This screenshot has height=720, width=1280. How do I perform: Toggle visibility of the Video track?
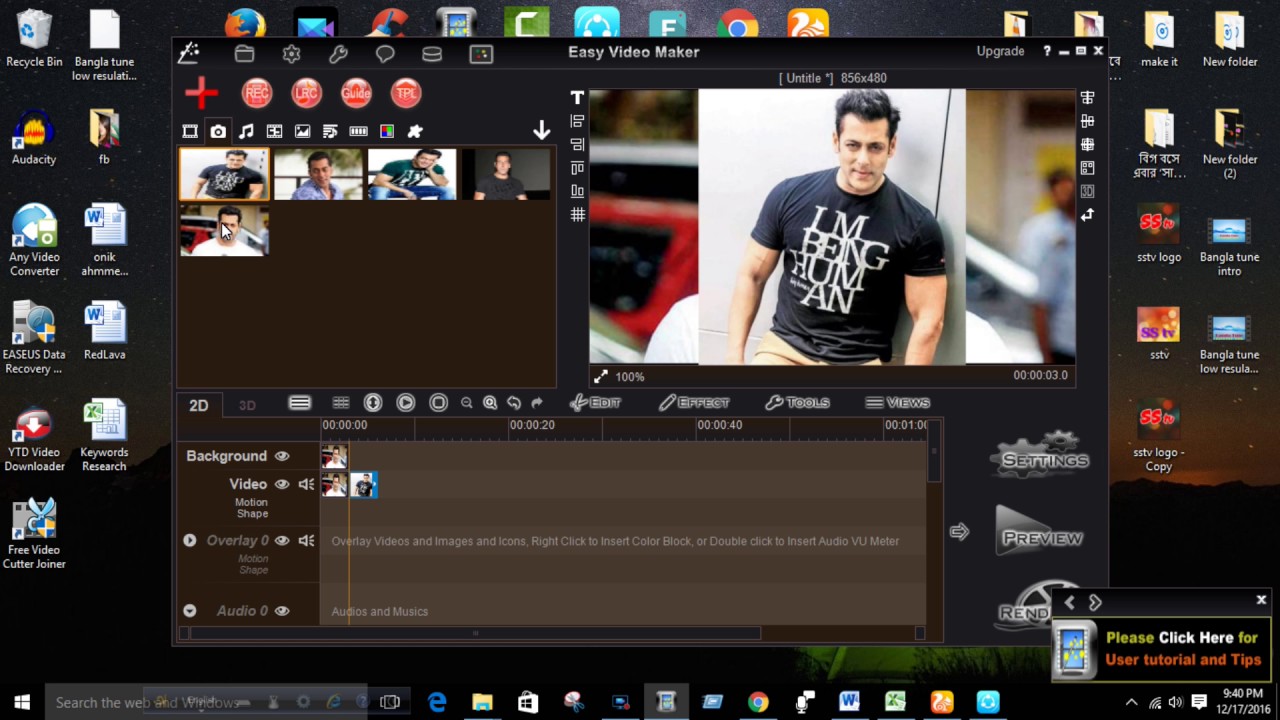[282, 484]
